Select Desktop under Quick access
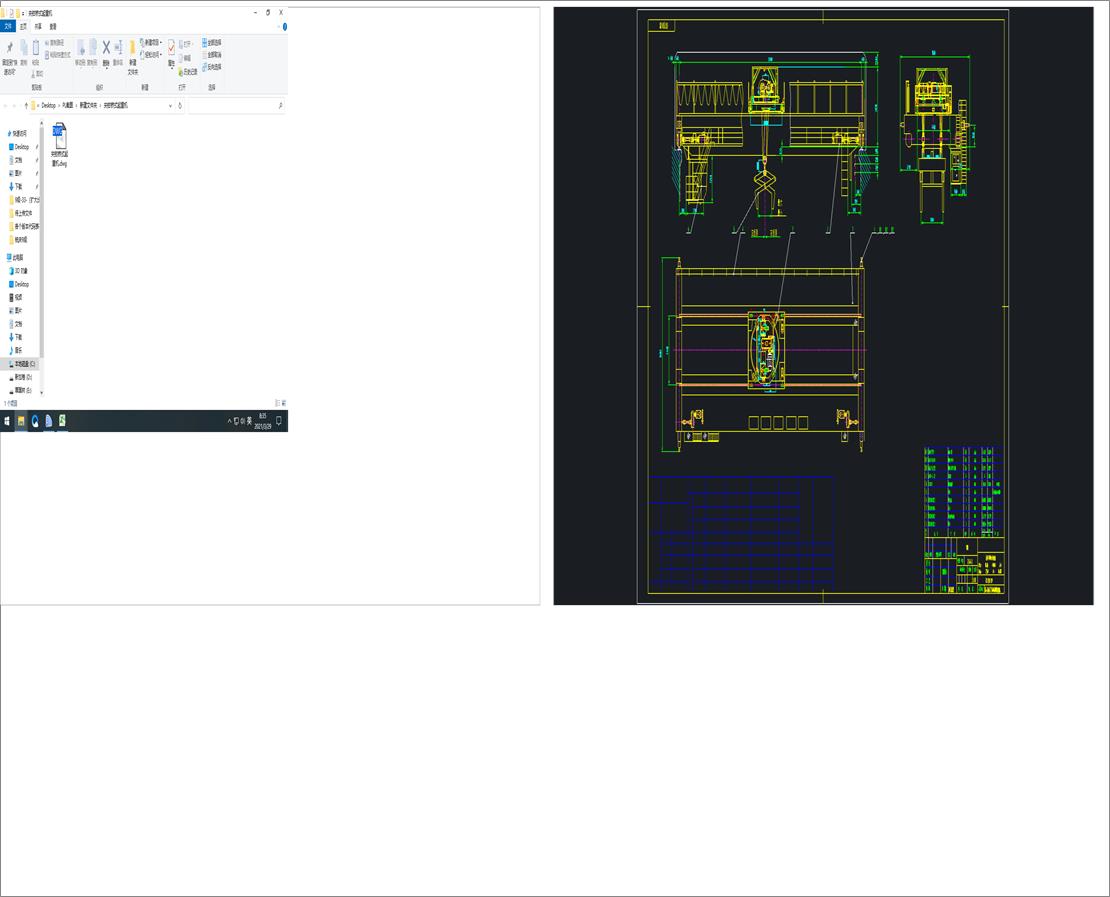This screenshot has height=897, width=1110. pyautogui.click(x=21, y=147)
